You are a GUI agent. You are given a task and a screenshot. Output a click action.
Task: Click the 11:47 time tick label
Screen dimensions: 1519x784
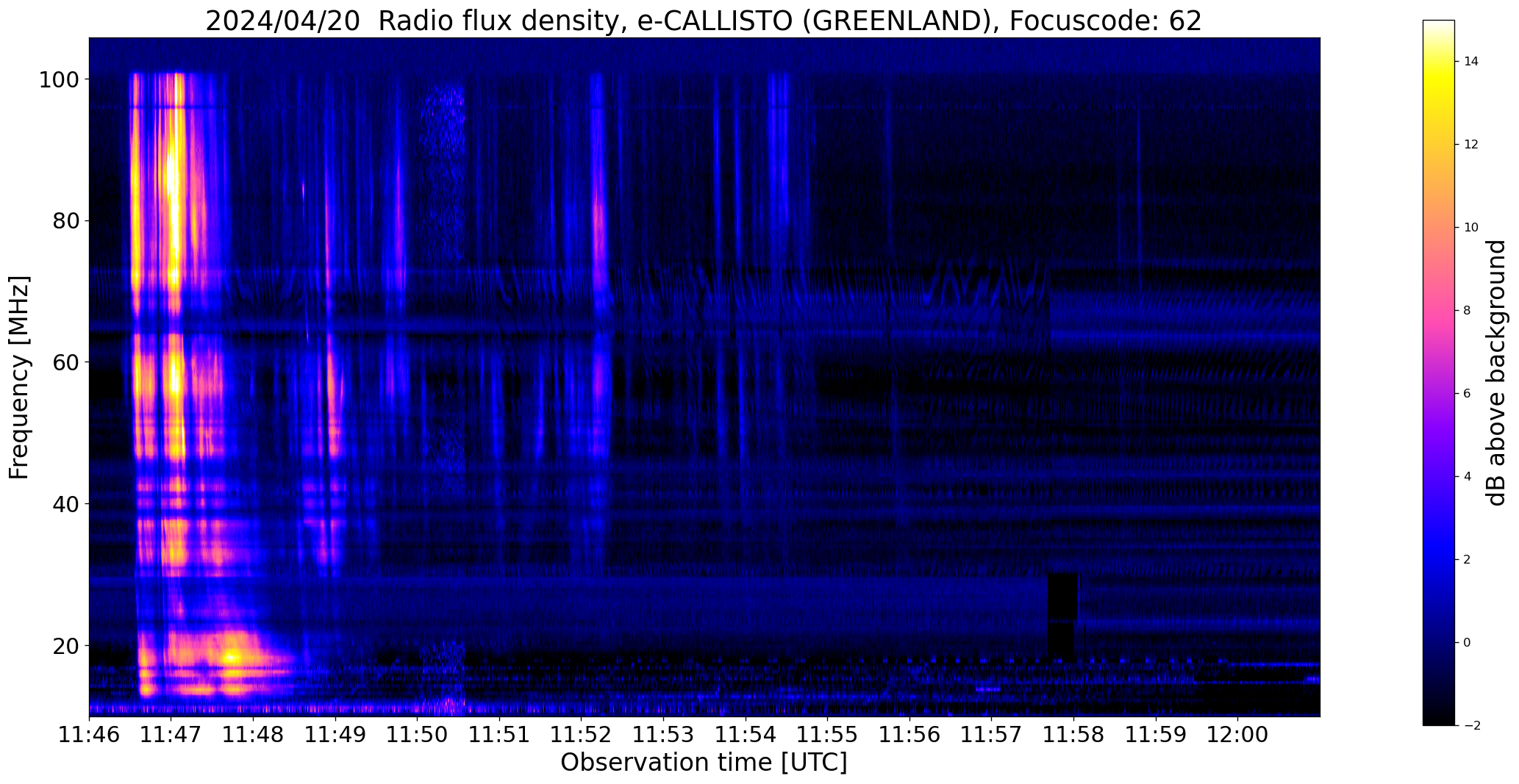(171, 735)
